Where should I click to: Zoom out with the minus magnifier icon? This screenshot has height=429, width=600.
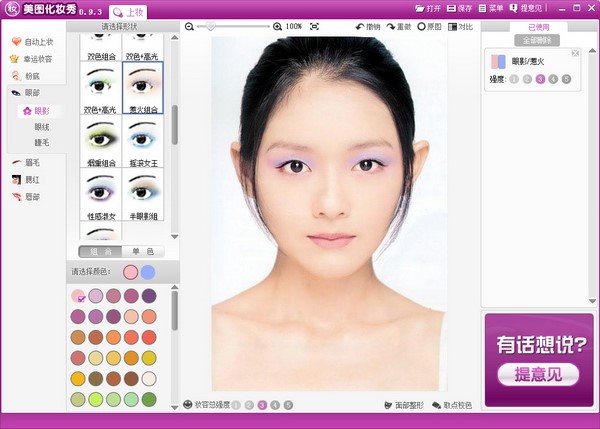[189, 26]
